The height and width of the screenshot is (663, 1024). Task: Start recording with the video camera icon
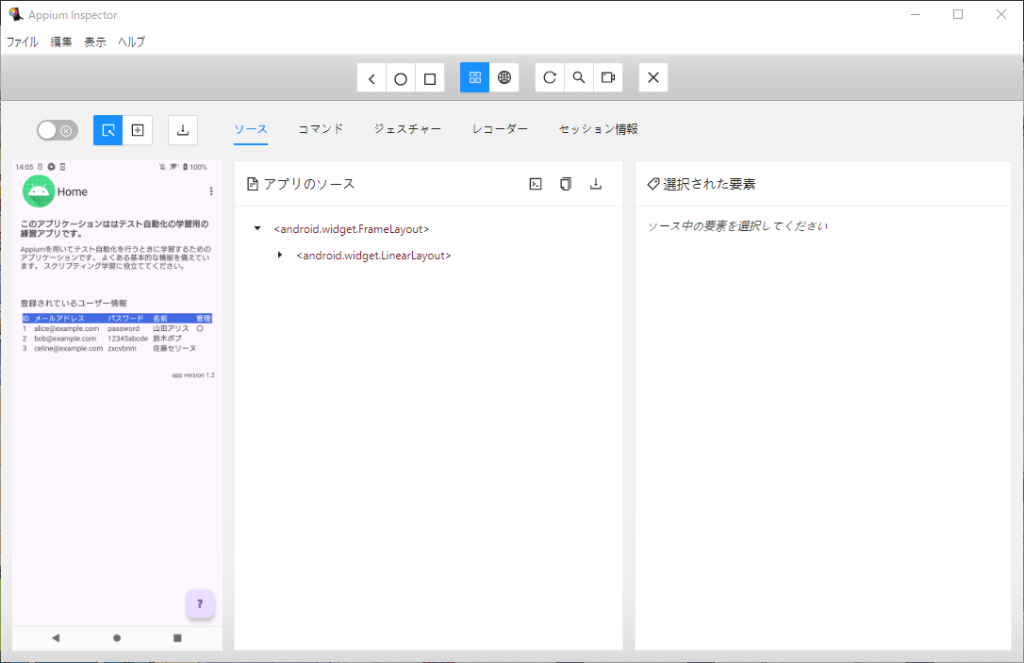(607, 78)
